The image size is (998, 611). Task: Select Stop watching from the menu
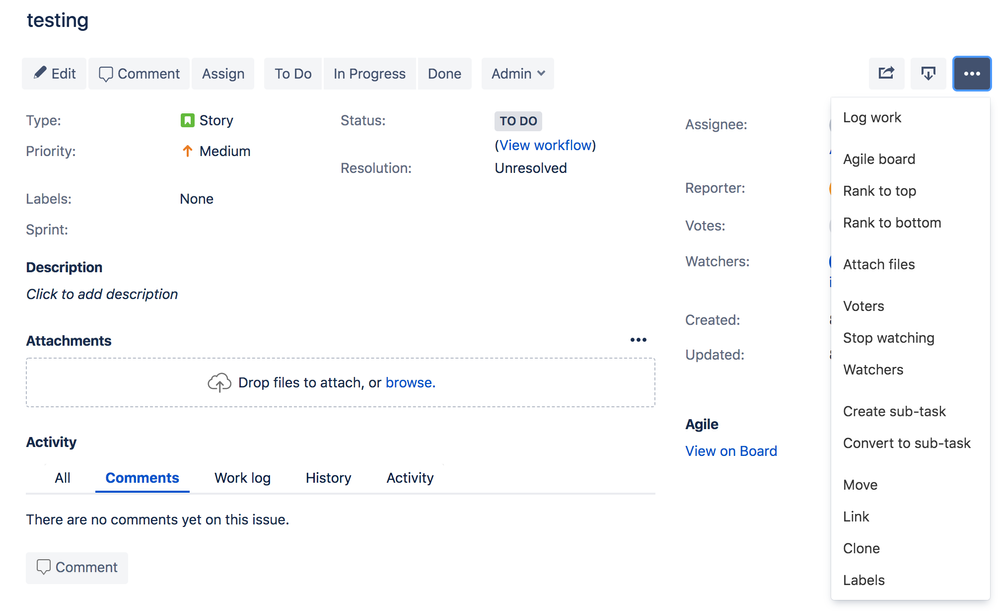[888, 337]
